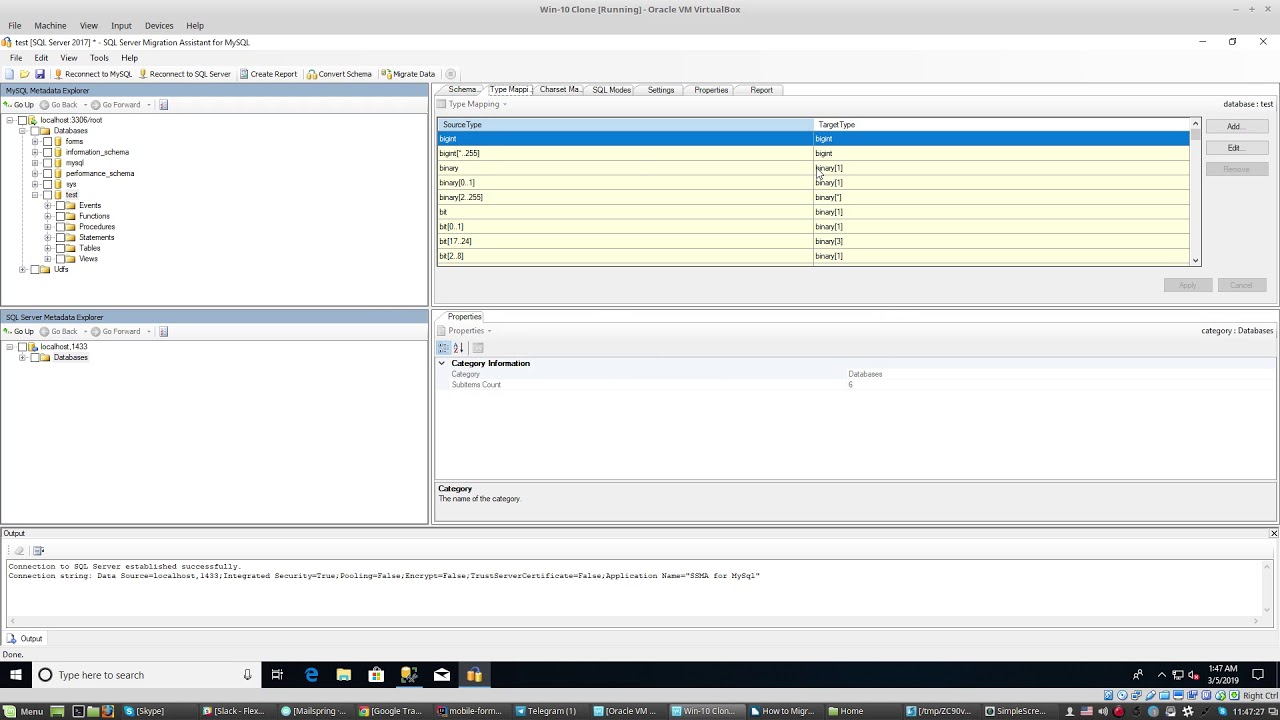The height and width of the screenshot is (720, 1280).
Task: Click the Save Project disk icon
Action: 39,74
